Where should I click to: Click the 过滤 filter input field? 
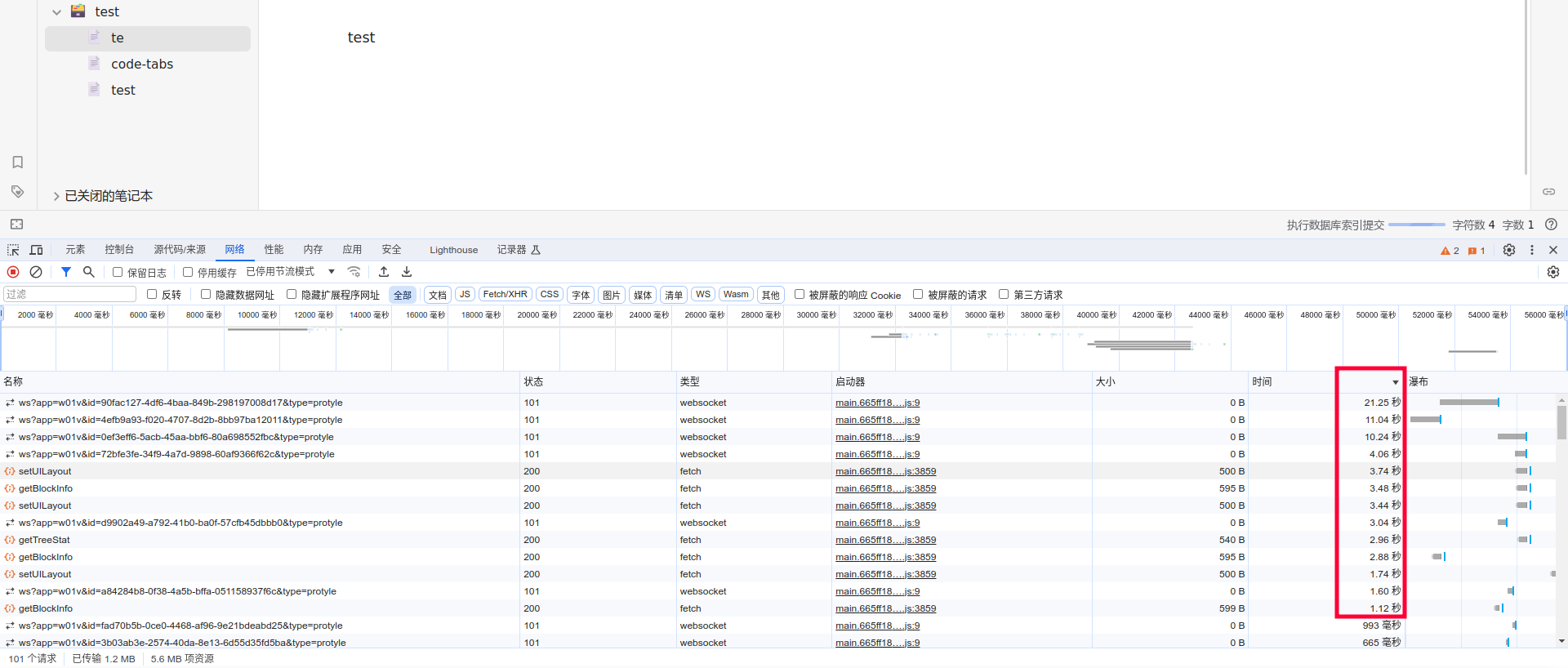[x=69, y=295]
